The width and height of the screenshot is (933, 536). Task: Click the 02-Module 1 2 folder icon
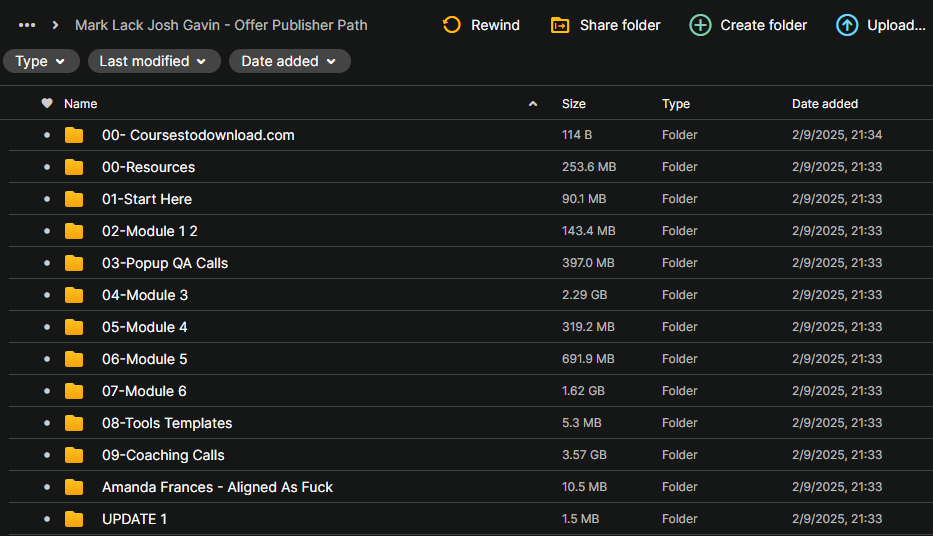pyautogui.click(x=74, y=231)
